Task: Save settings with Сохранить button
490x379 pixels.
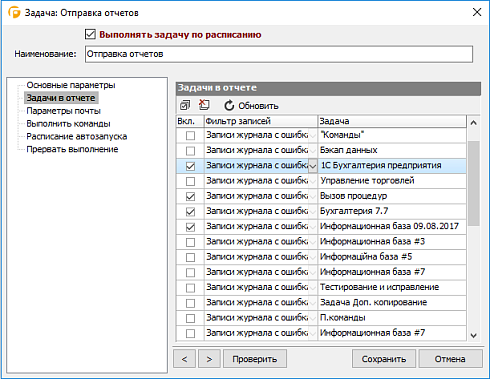Action: (x=384, y=359)
